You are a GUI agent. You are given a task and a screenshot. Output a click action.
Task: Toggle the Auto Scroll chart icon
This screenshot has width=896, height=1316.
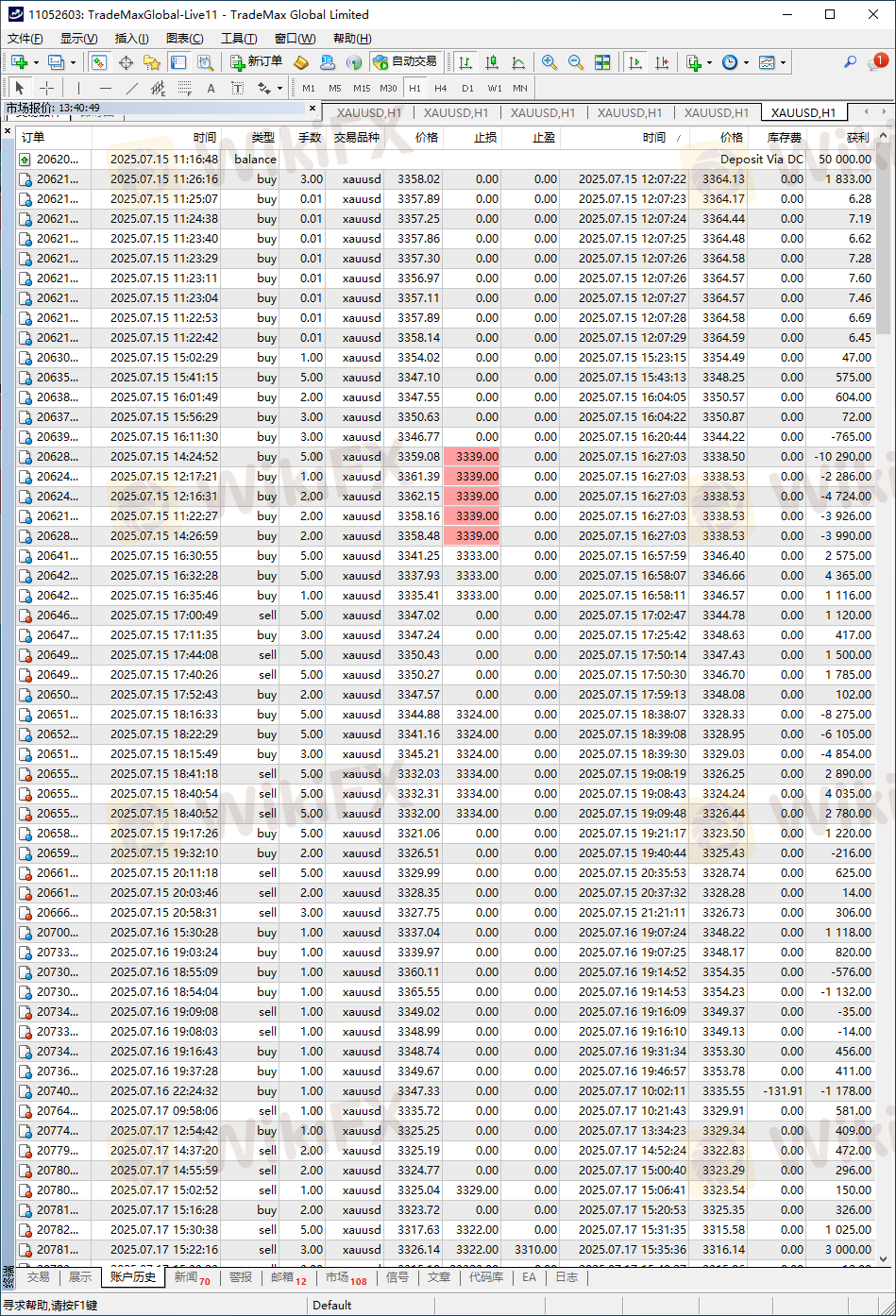coord(635,62)
